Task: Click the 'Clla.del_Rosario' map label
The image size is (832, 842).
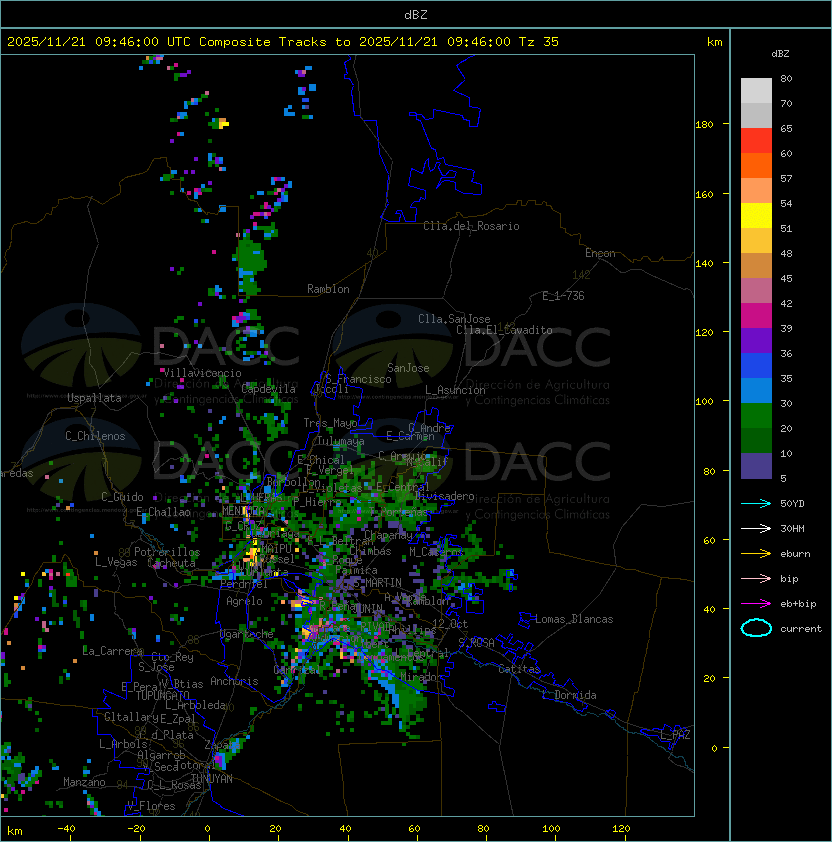Action: 471,226
